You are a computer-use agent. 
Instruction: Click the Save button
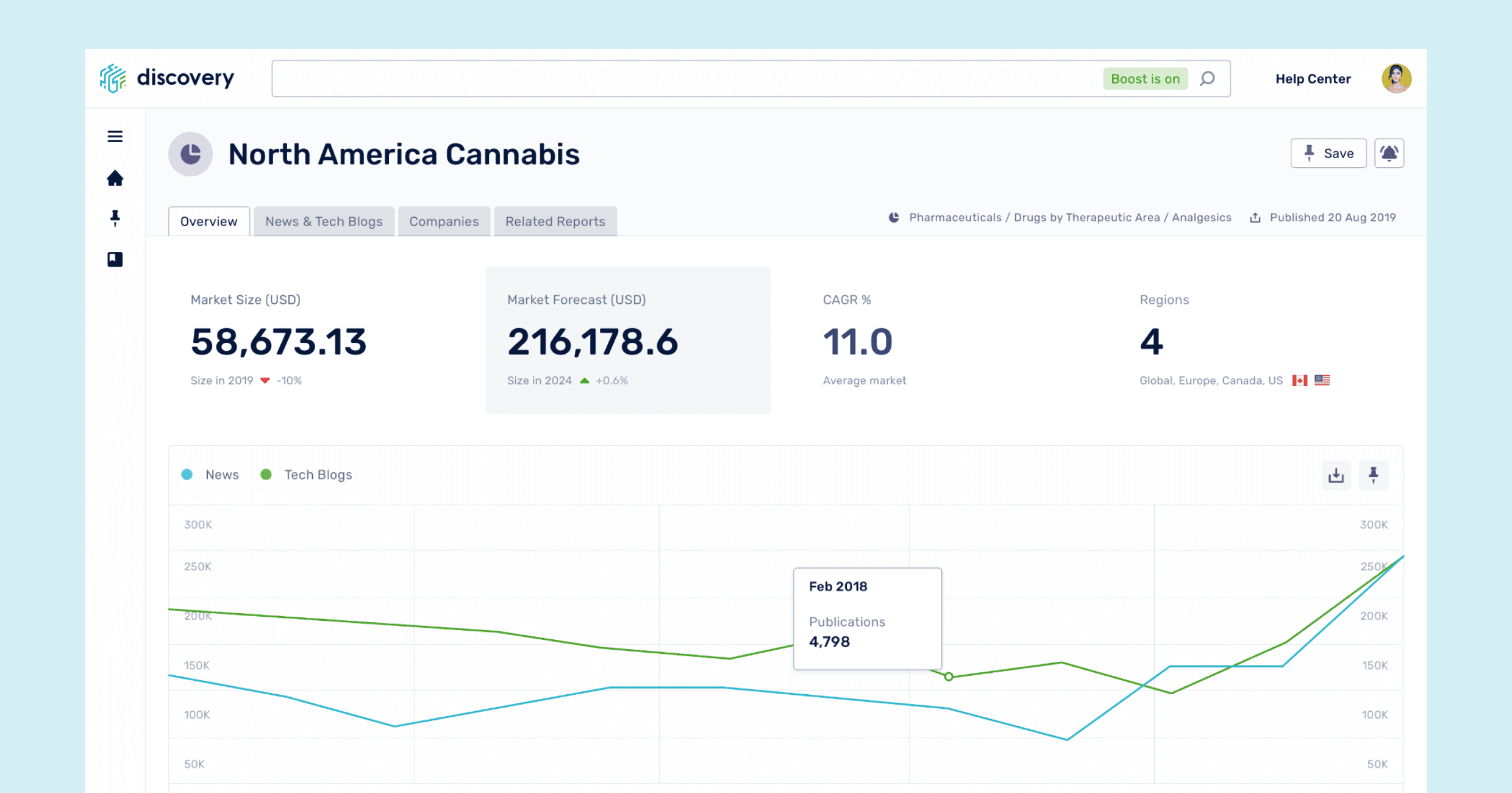[x=1328, y=153]
